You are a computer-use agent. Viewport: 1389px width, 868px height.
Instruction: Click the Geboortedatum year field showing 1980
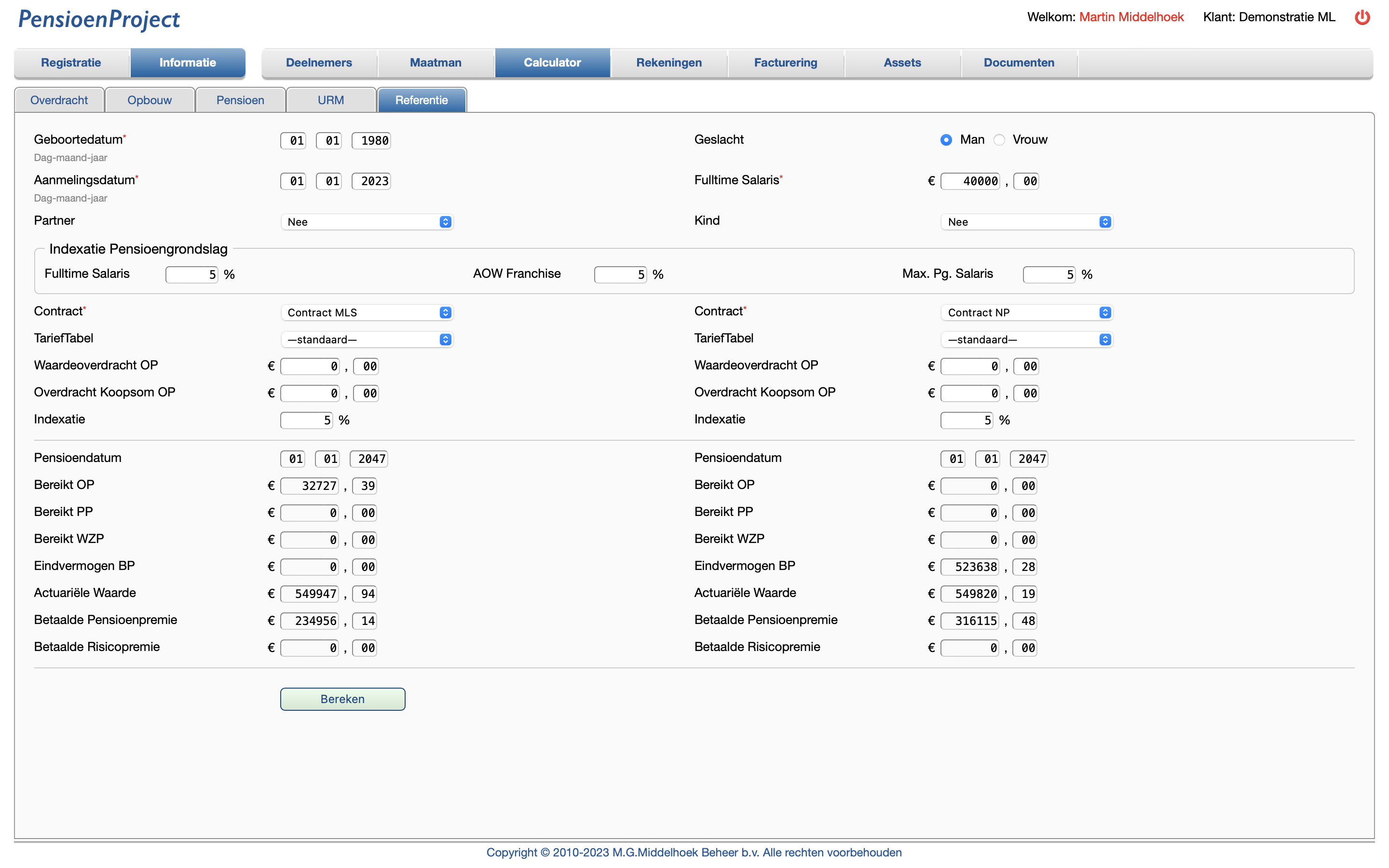(x=371, y=140)
